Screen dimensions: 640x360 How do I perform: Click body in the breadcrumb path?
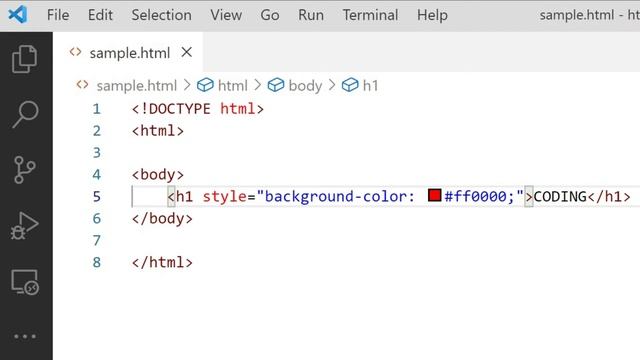point(305,86)
